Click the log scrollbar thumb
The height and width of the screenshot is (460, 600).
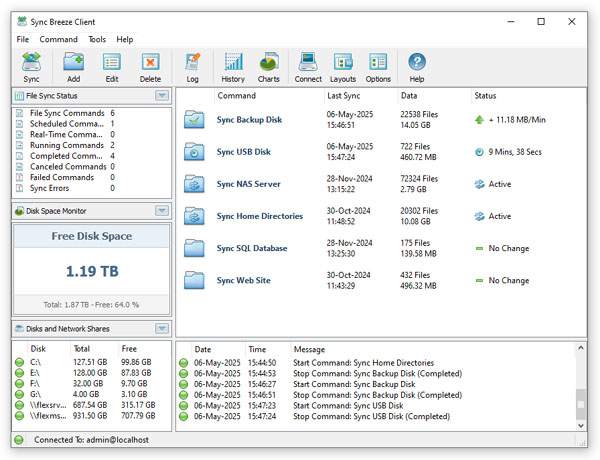[x=580, y=404]
